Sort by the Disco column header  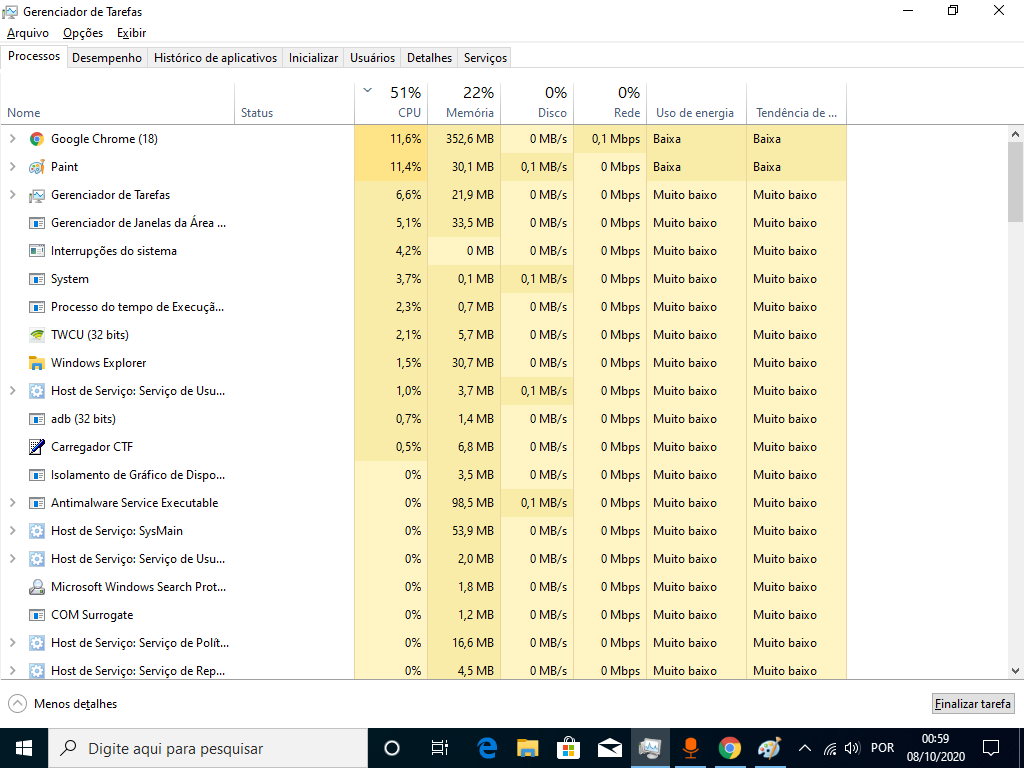pos(537,103)
